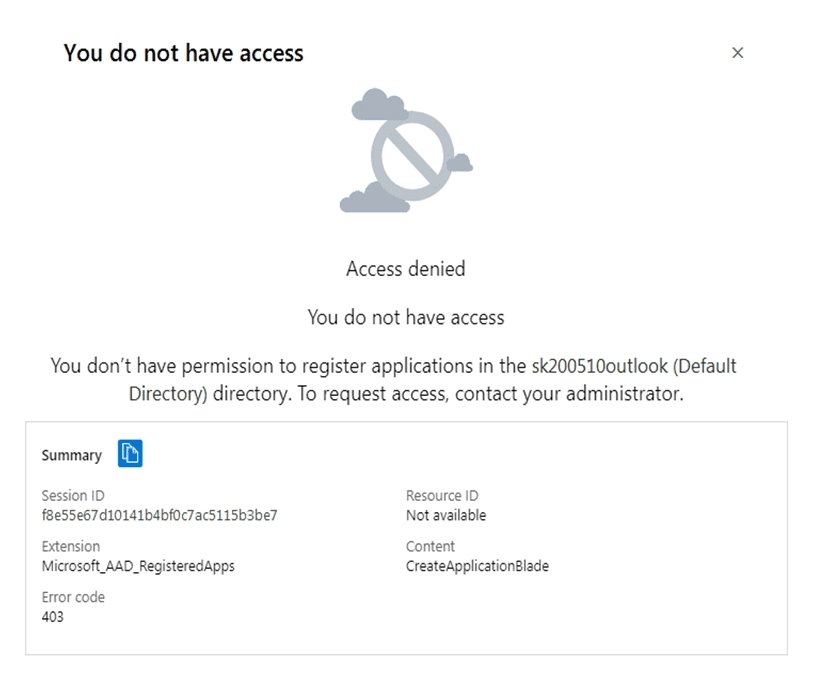This screenshot has height=692, width=819.
Task: Select the Microsoft_AAD_RegisteredApps extension value
Action: pos(138,566)
